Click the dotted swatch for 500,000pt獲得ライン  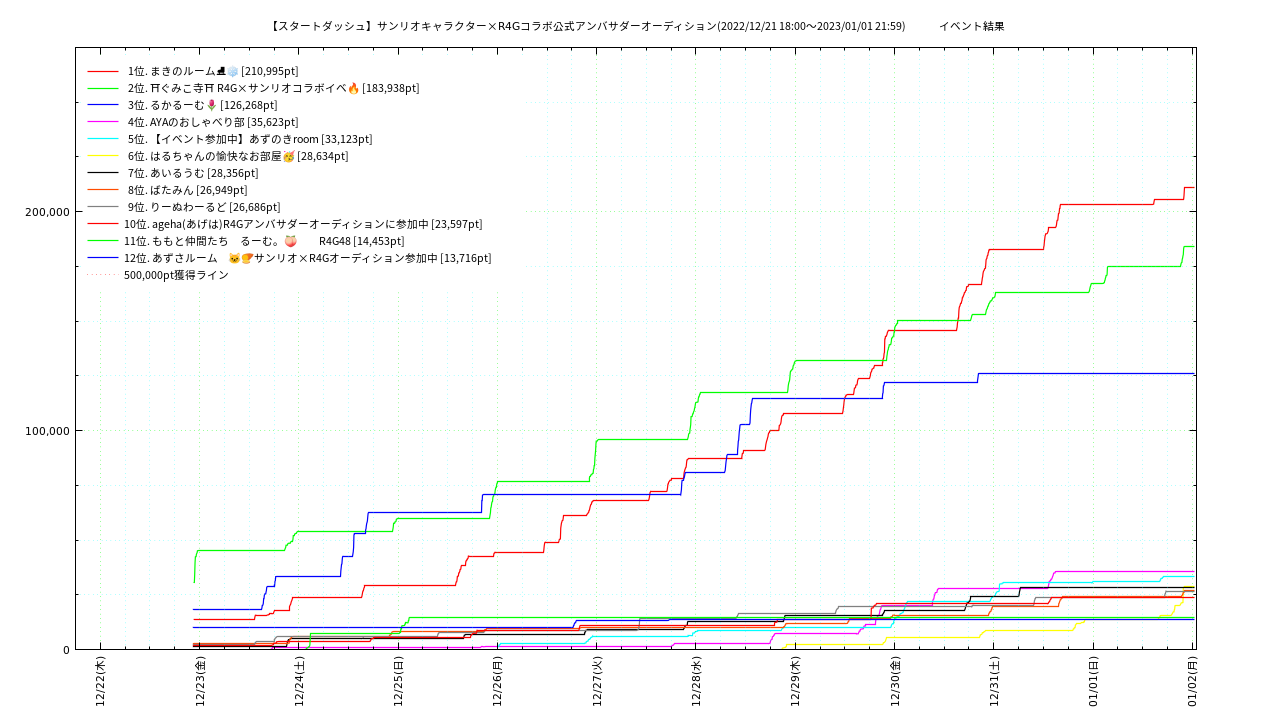(x=103, y=275)
